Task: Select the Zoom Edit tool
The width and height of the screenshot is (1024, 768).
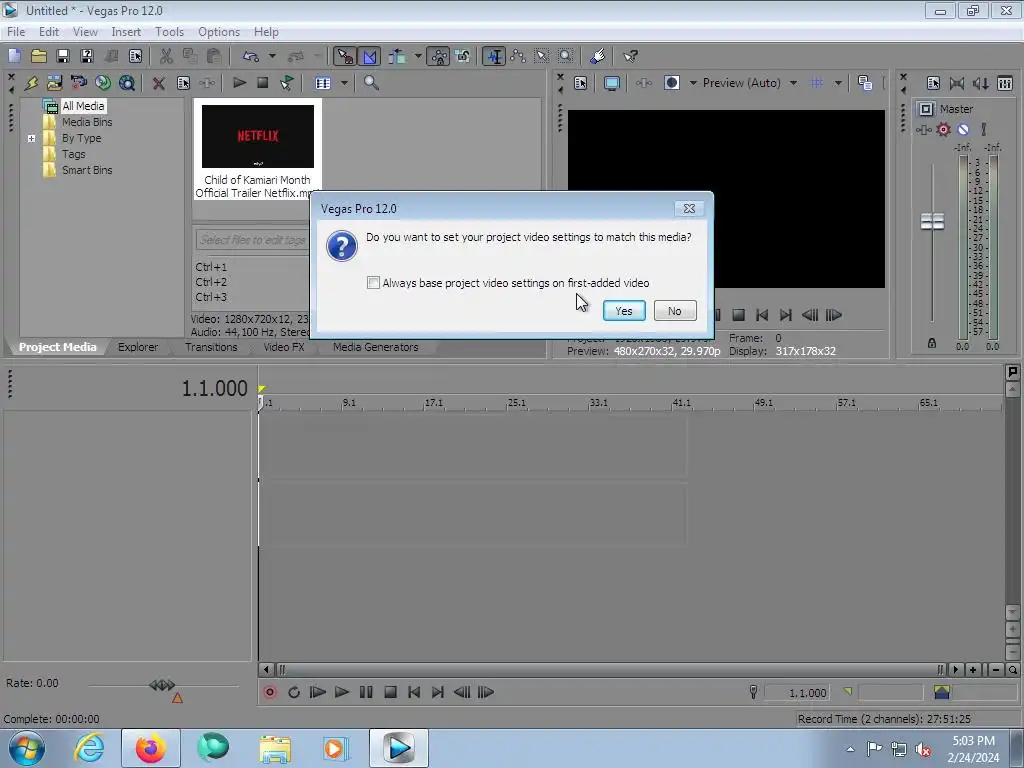Action: [x=566, y=56]
